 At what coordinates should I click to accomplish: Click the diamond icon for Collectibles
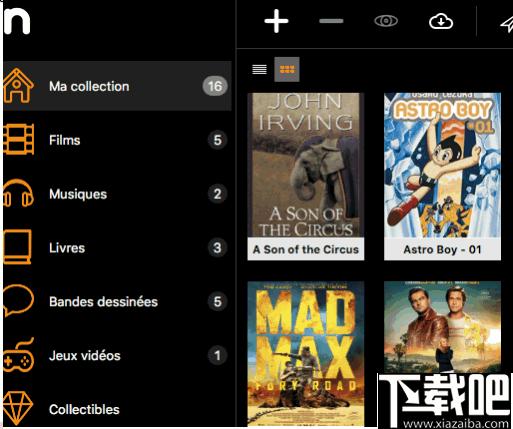pyautogui.click(x=18, y=409)
